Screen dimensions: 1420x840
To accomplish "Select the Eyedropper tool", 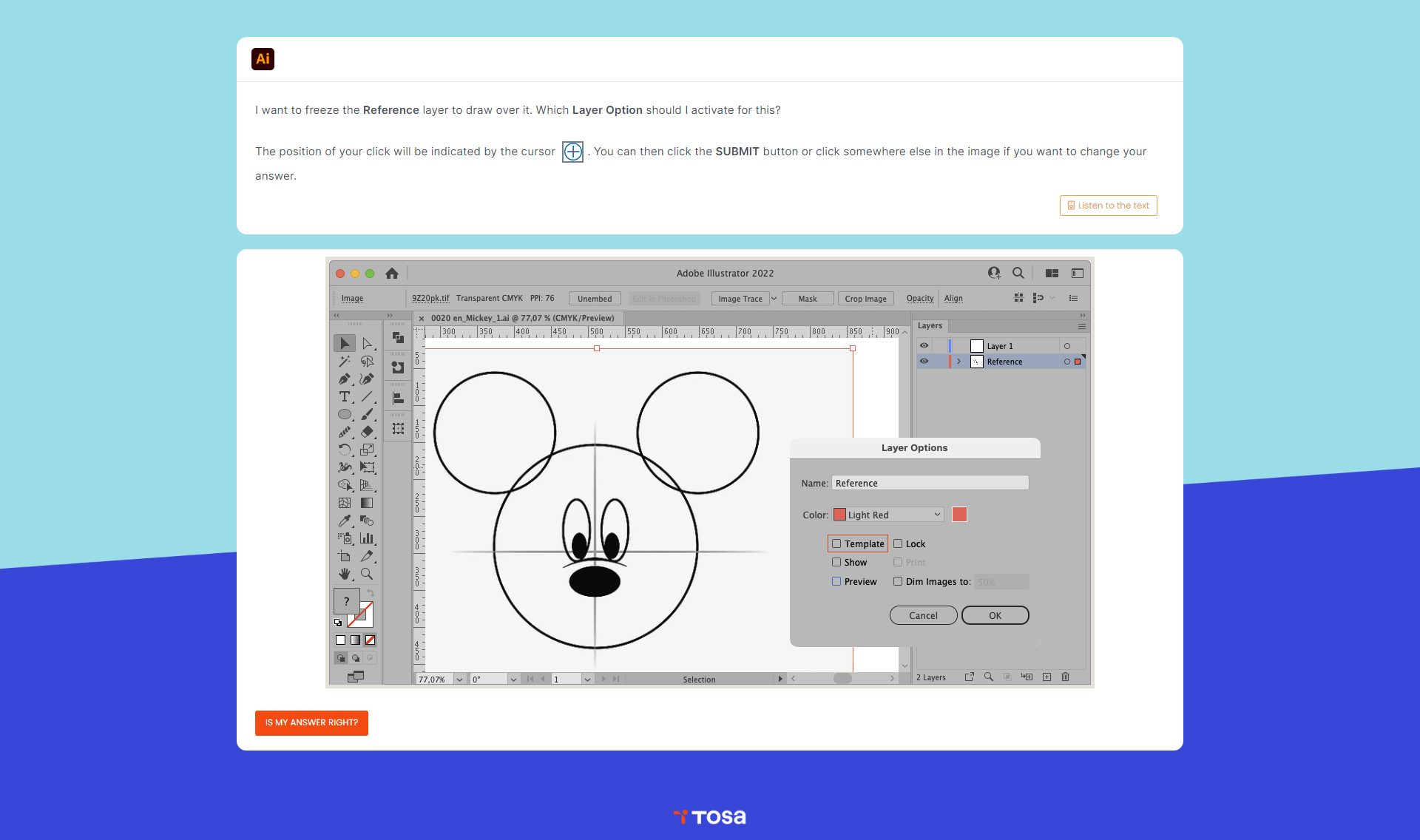I will tap(344, 521).
